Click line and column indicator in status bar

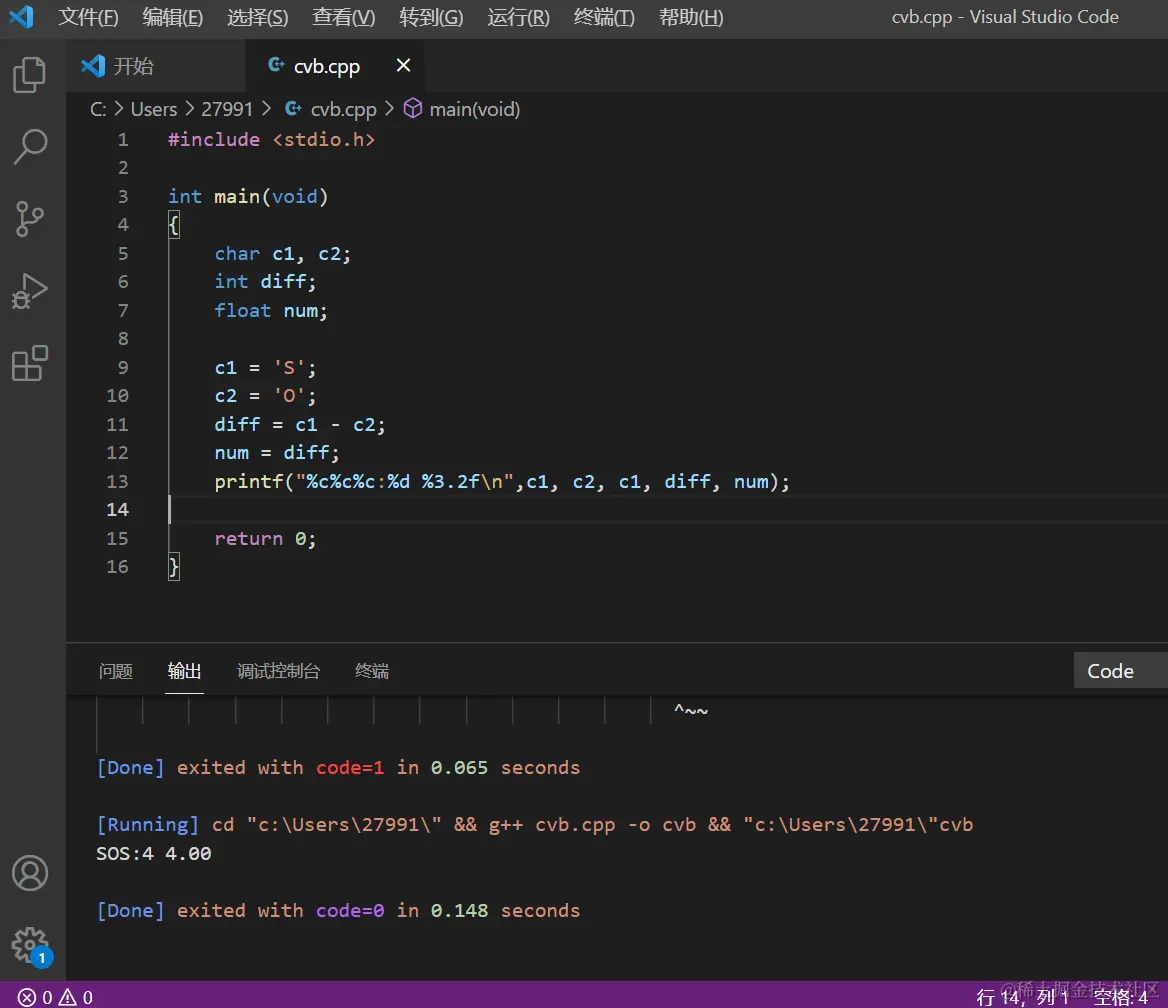(1022, 997)
